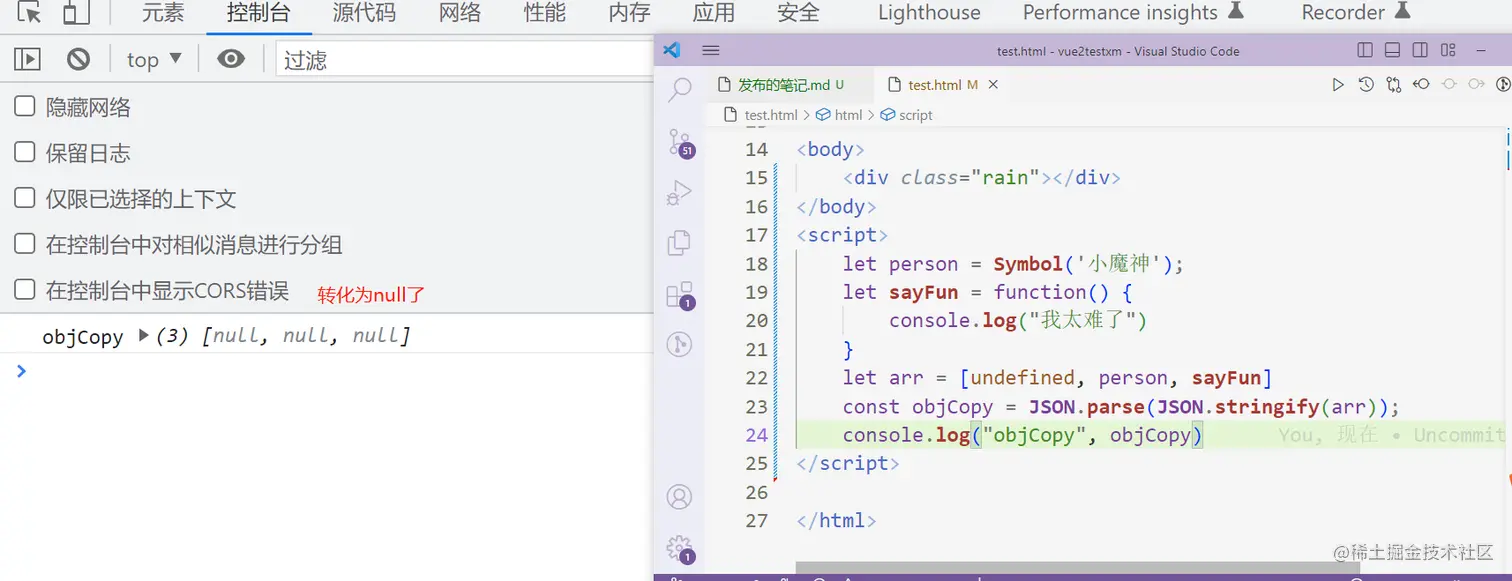The width and height of the screenshot is (1512, 581).
Task: Open the Lighthouse tab
Action: 929,13
